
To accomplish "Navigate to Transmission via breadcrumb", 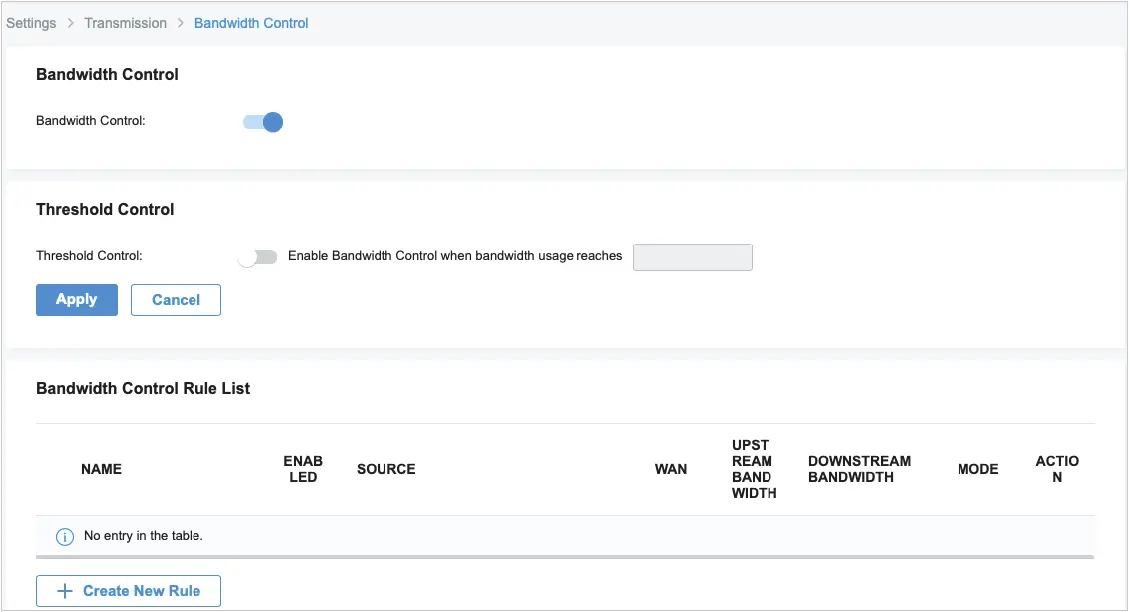I will click(125, 22).
